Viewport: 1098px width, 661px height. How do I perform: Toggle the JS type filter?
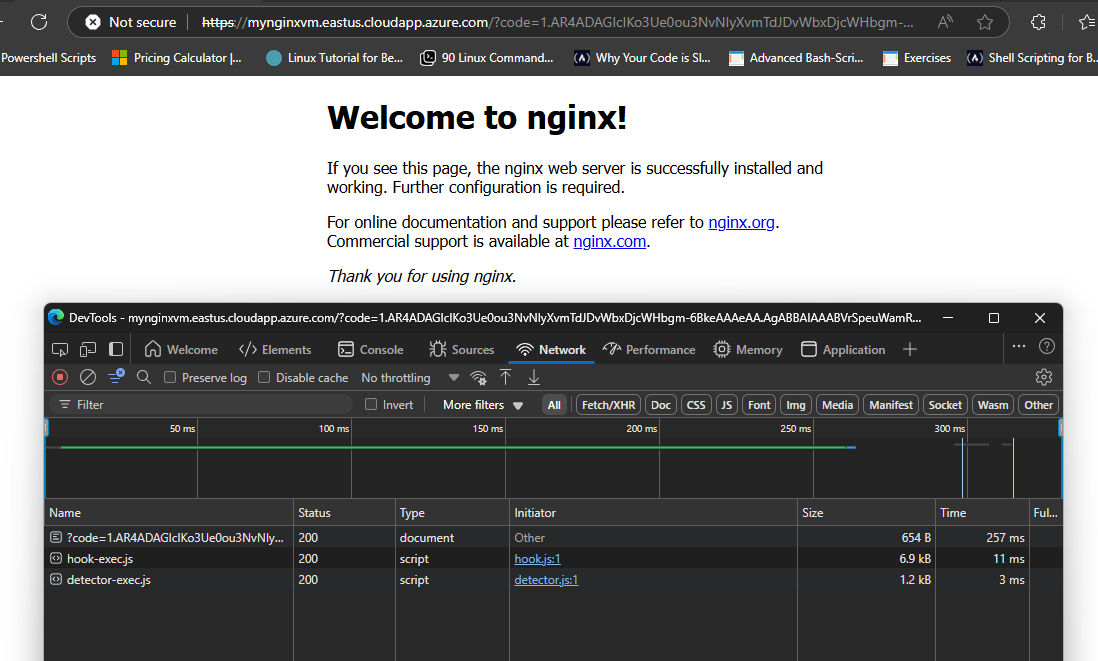[727, 405]
